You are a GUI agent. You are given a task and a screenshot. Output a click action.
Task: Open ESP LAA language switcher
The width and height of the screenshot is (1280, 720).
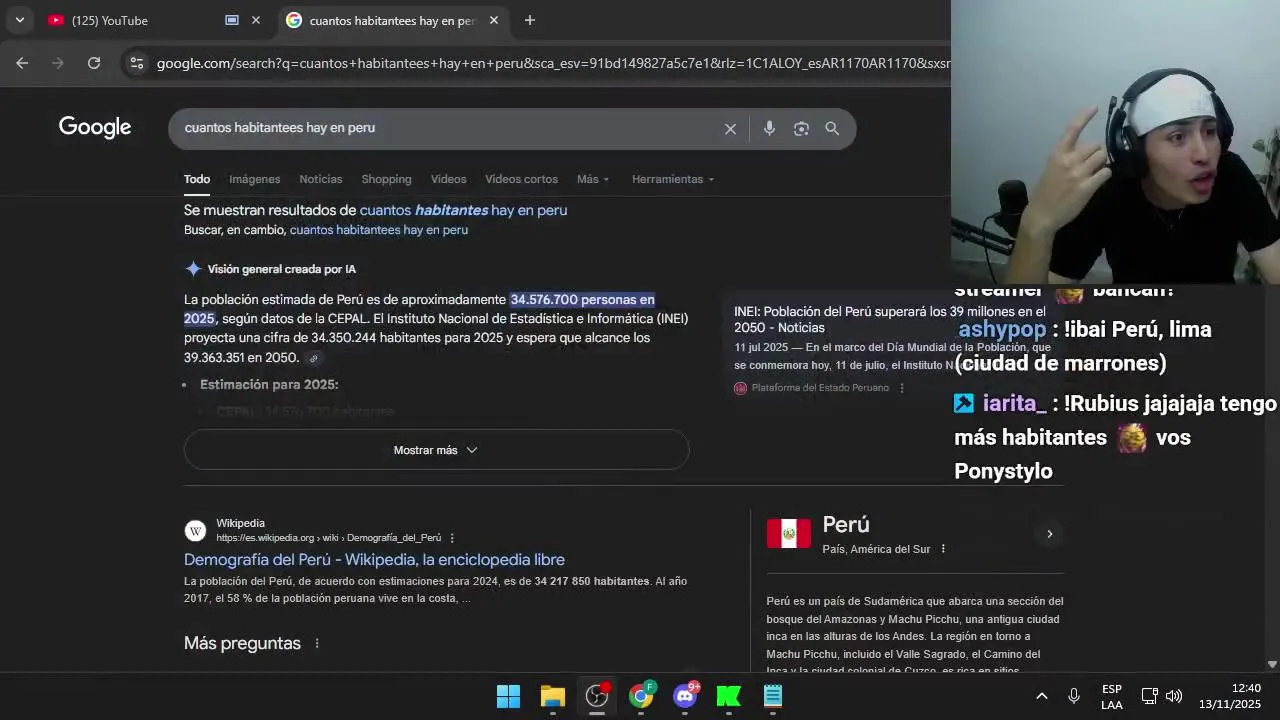point(1112,697)
